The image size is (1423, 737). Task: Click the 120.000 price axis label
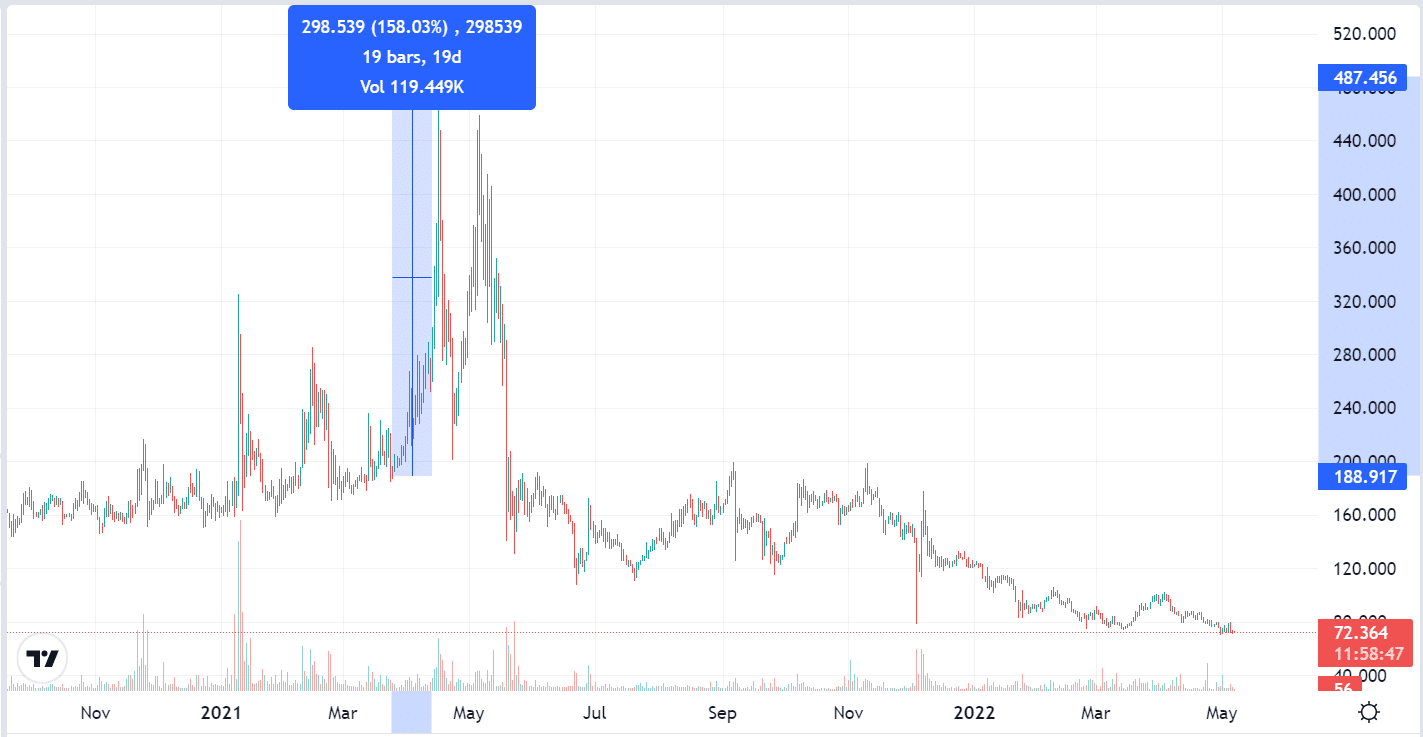click(1364, 568)
